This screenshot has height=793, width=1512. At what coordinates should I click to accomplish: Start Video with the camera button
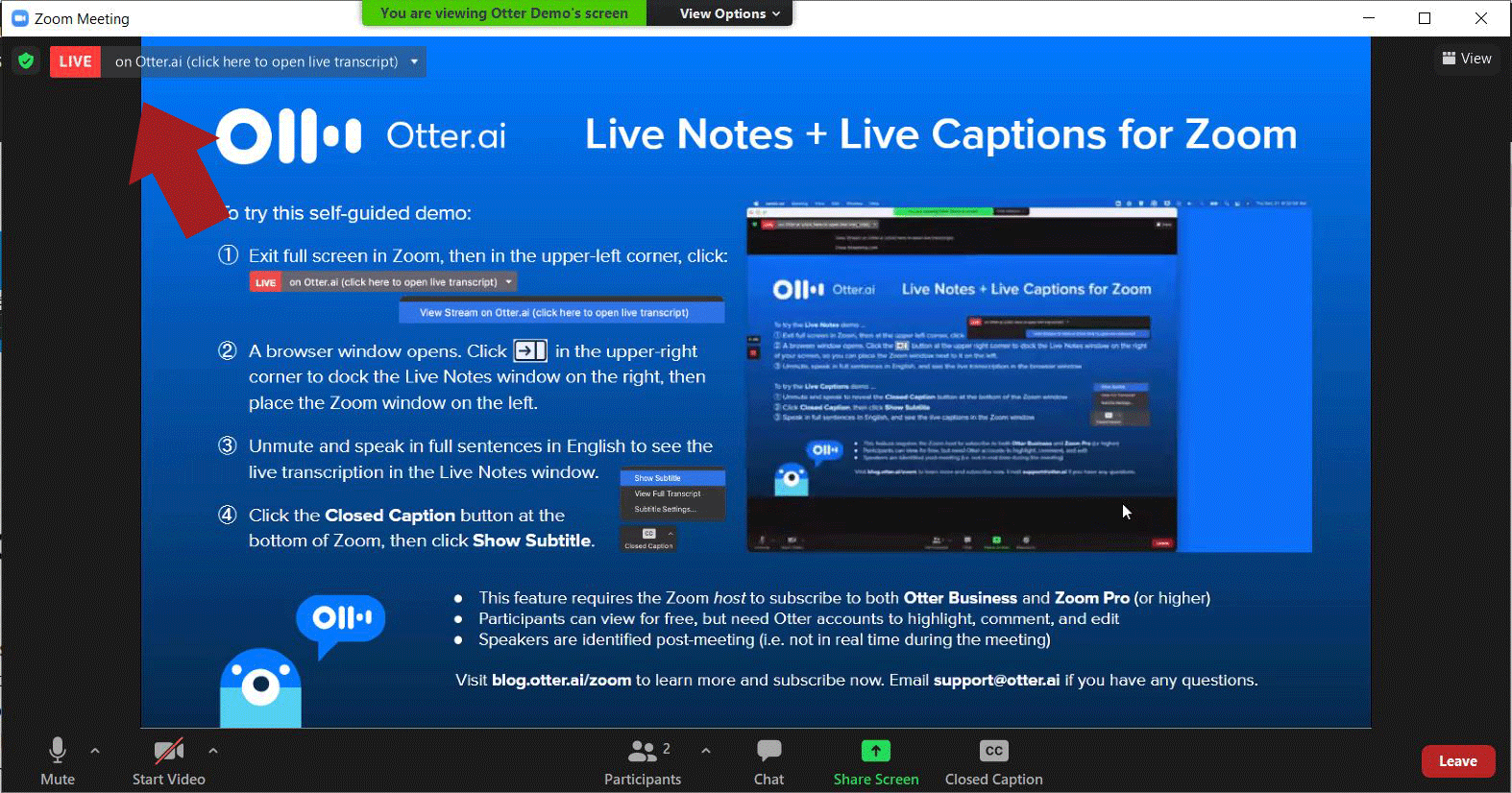point(168,761)
